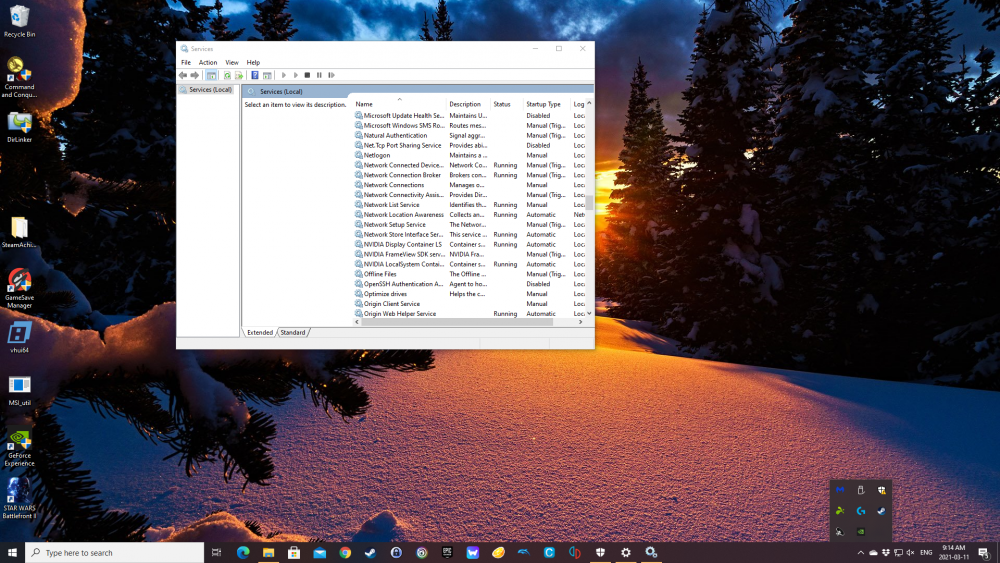Screen dimensions: 1000x563
Task: Click the Forward arrow in Services toolbar
Action: pos(195,75)
